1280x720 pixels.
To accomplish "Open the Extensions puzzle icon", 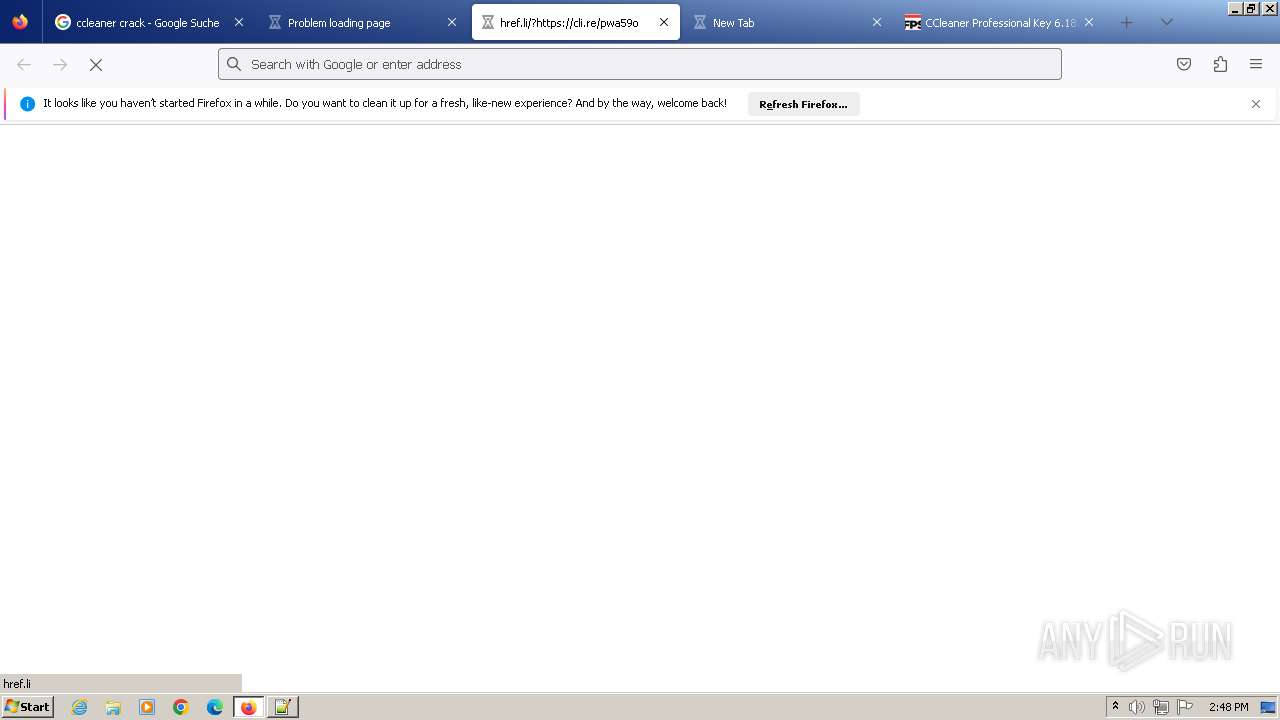I will pyautogui.click(x=1220, y=64).
